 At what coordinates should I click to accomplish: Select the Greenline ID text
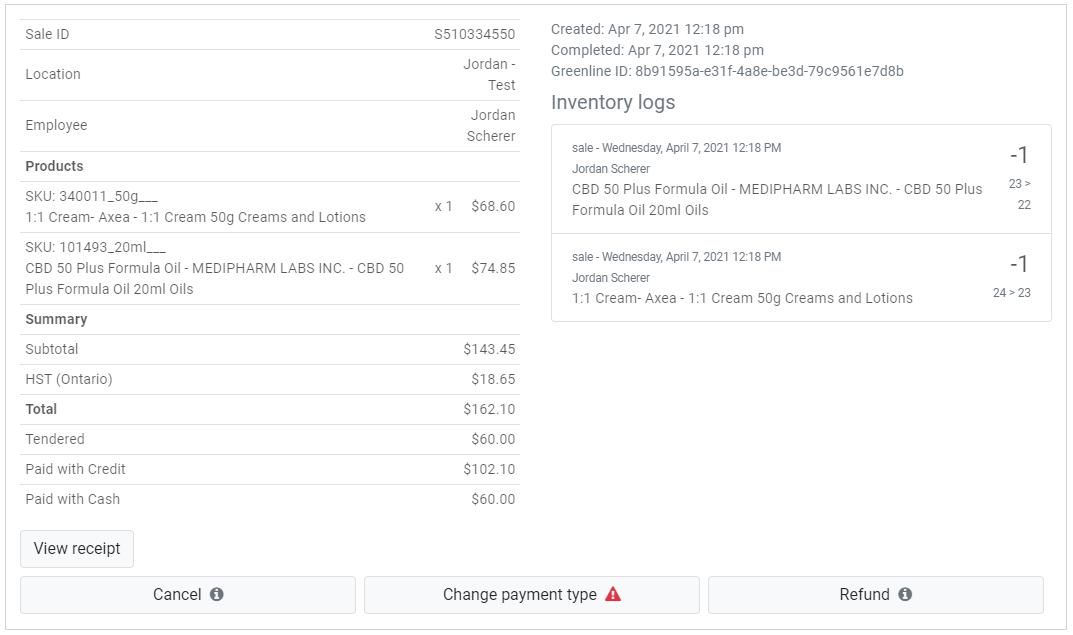[727, 71]
